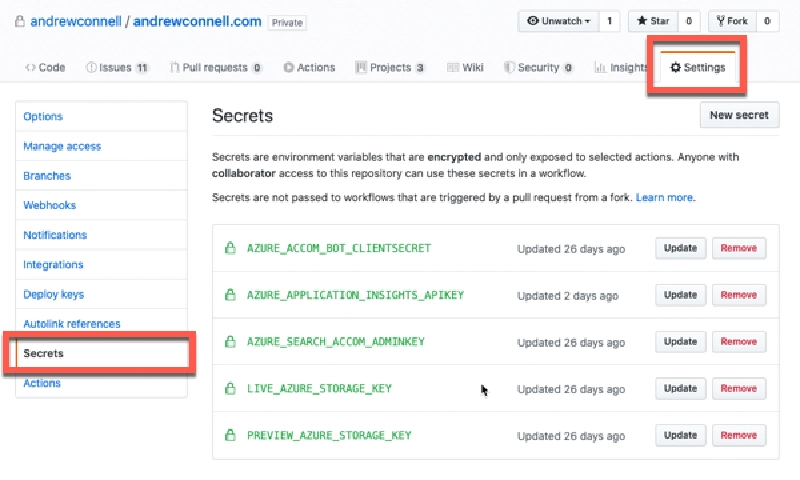800x480 pixels.
Task: Open Manage access in sidebar
Action: [102, 146]
